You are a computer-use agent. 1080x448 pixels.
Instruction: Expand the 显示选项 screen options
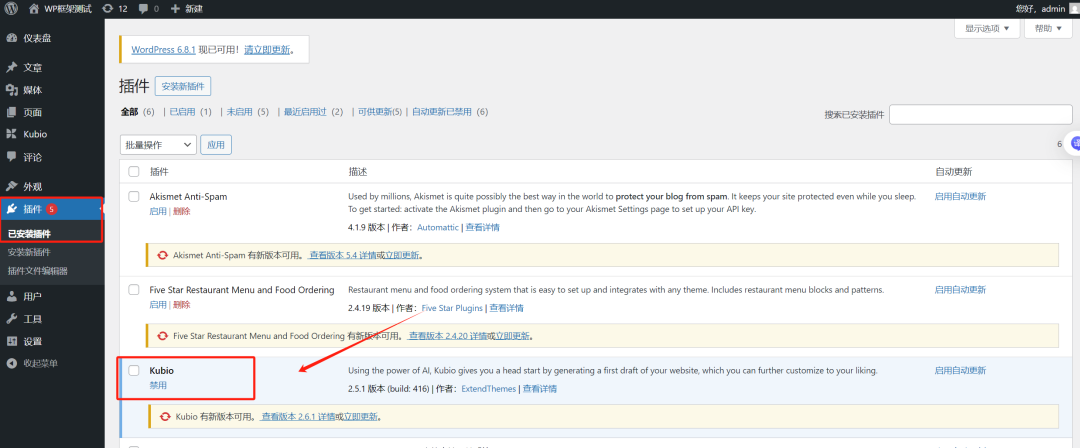986,28
